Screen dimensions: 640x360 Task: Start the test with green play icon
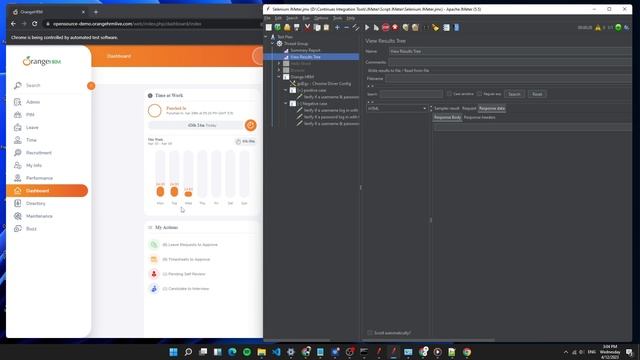[x=367, y=27]
